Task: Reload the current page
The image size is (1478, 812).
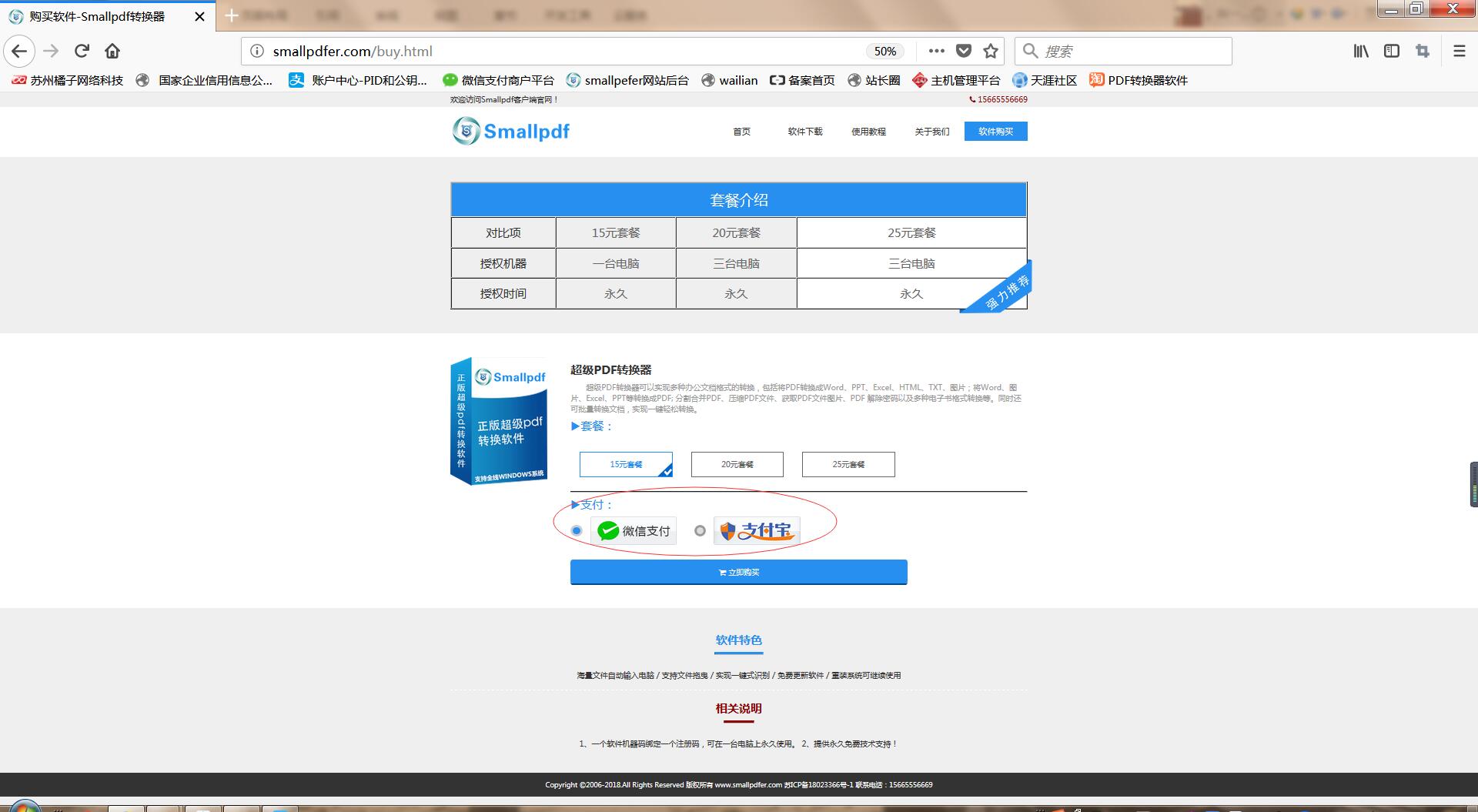Action: pos(82,51)
